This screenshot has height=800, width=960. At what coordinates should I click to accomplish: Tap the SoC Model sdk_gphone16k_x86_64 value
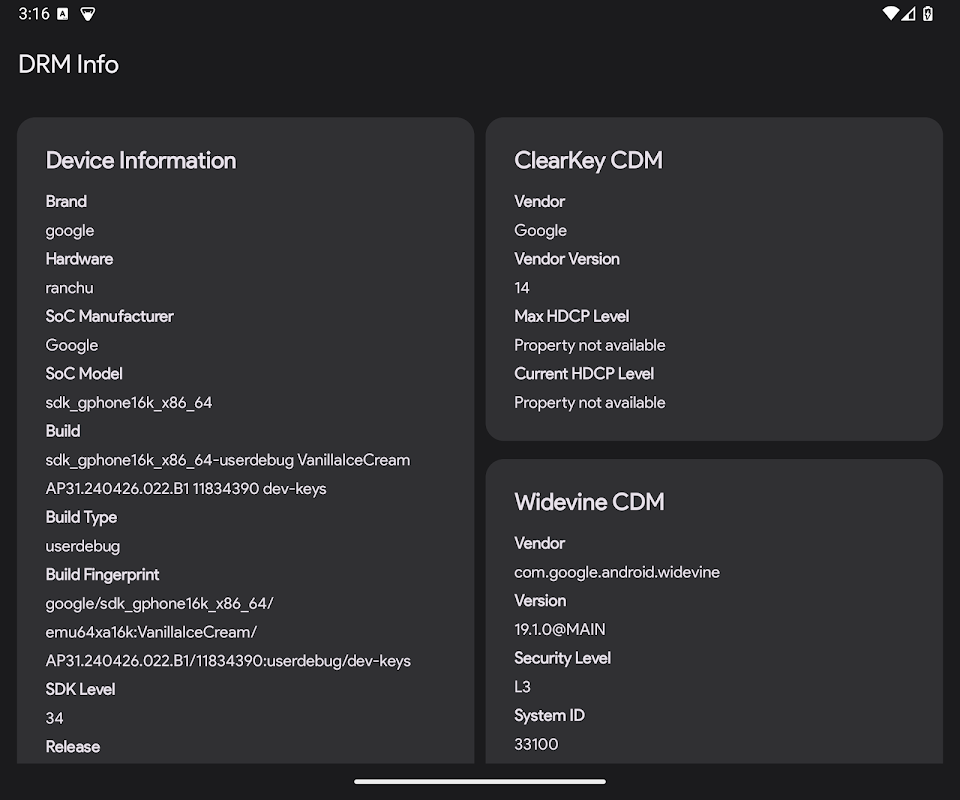click(x=129, y=402)
